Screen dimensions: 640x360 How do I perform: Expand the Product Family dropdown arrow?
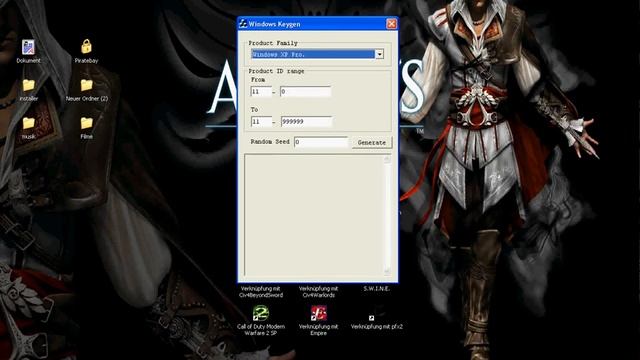[x=380, y=54]
